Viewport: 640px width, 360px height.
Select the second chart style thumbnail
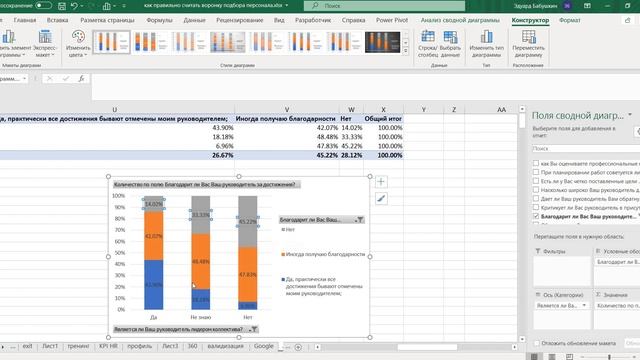pyautogui.click(x=150, y=42)
